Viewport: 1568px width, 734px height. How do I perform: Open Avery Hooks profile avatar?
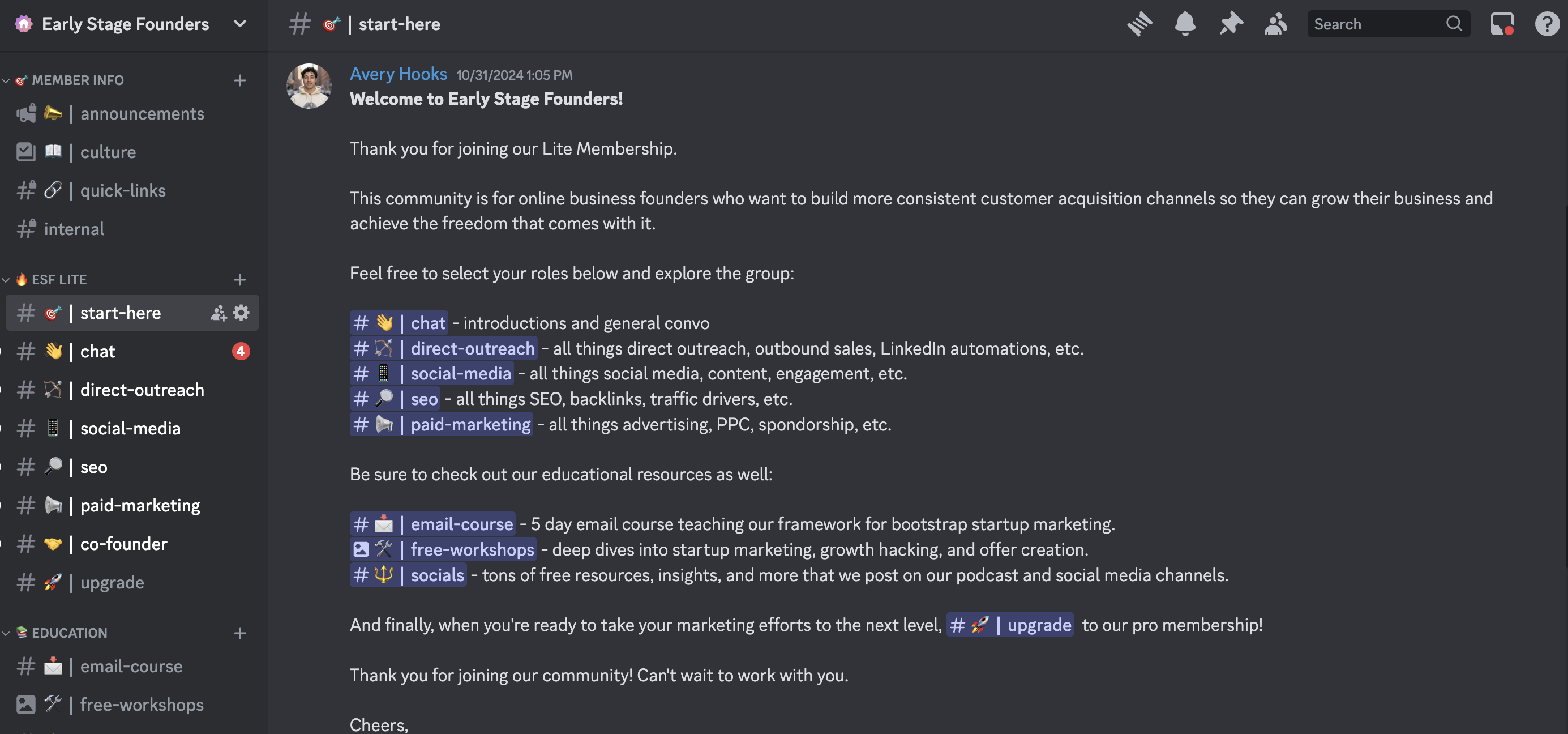pos(309,87)
